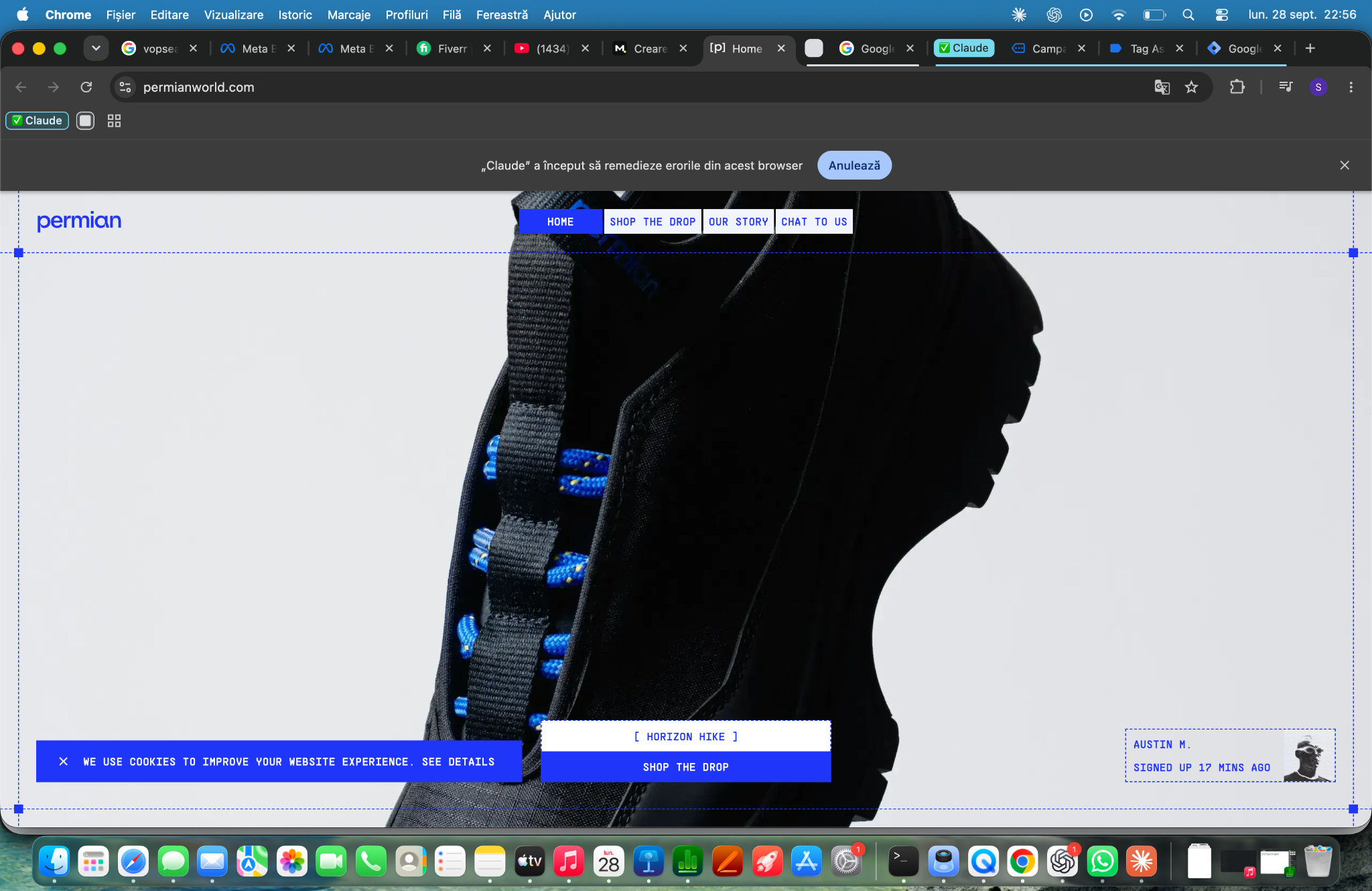Image resolution: width=1372 pixels, height=891 pixels.
Task: Open Calendar from the dock
Action: [608, 862]
